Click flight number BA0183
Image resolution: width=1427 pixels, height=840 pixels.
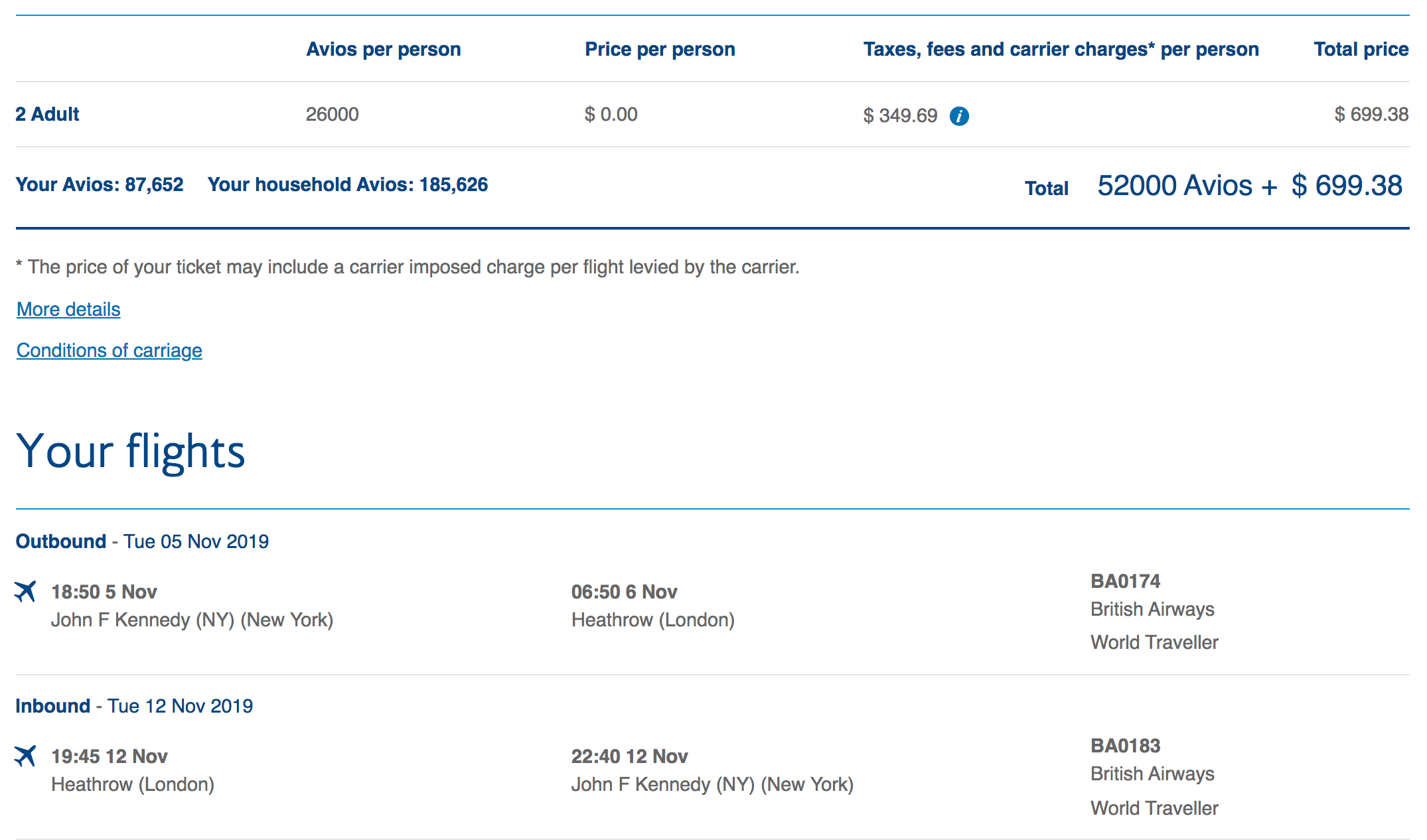[x=1125, y=746]
